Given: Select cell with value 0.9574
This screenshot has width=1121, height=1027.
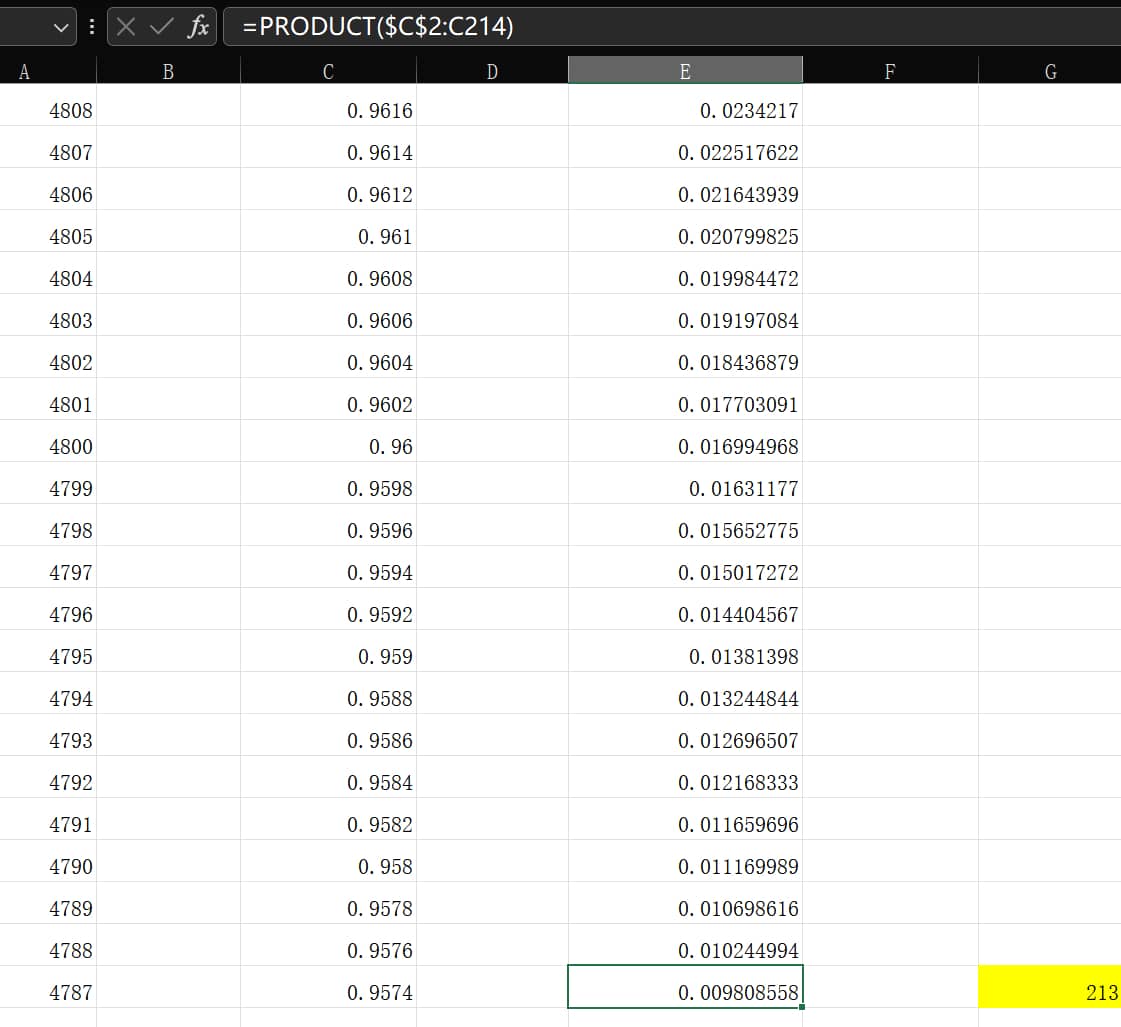Looking at the screenshot, I should [328, 992].
